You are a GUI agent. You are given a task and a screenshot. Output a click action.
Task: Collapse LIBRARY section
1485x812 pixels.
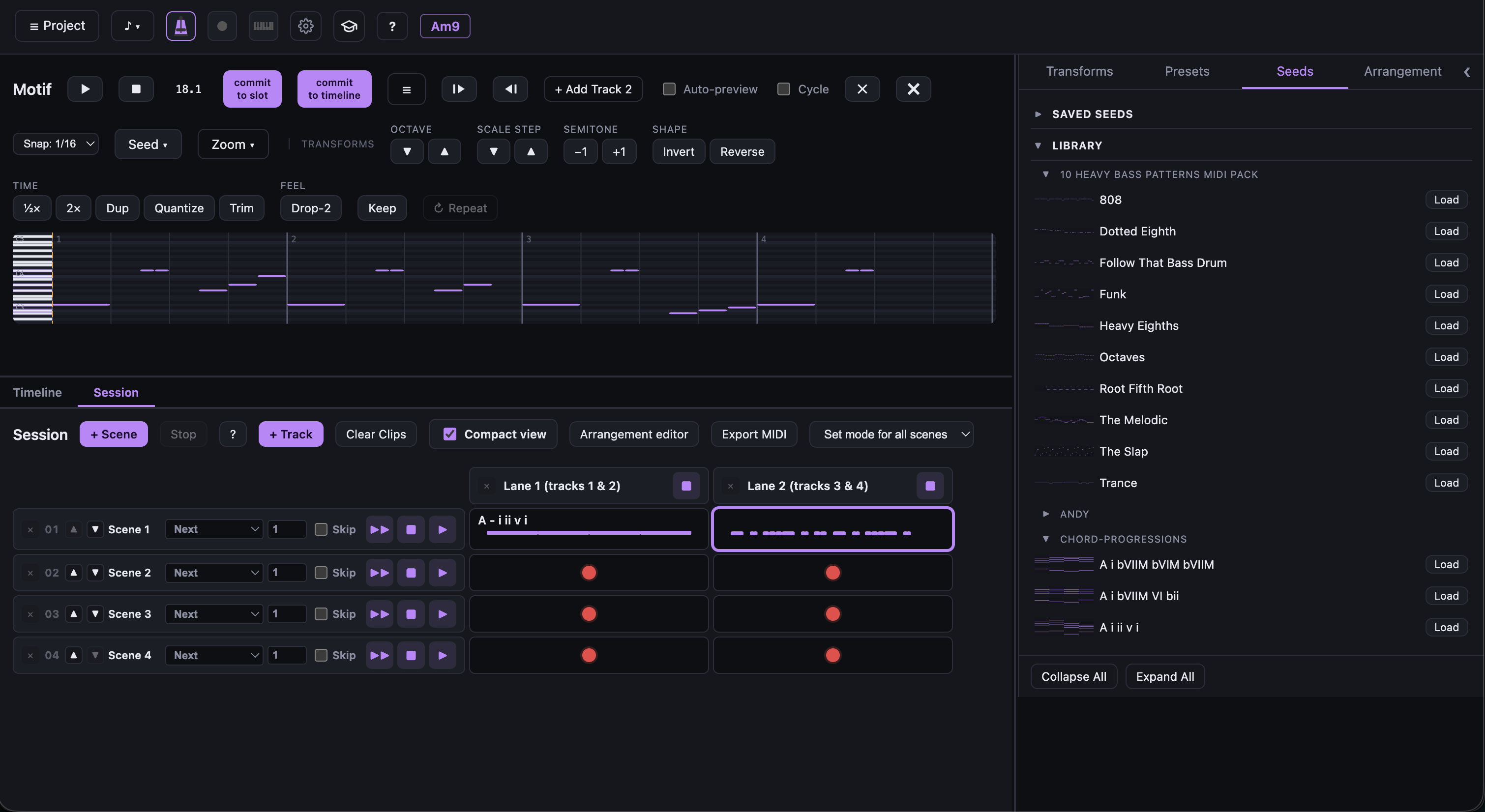[1038, 145]
